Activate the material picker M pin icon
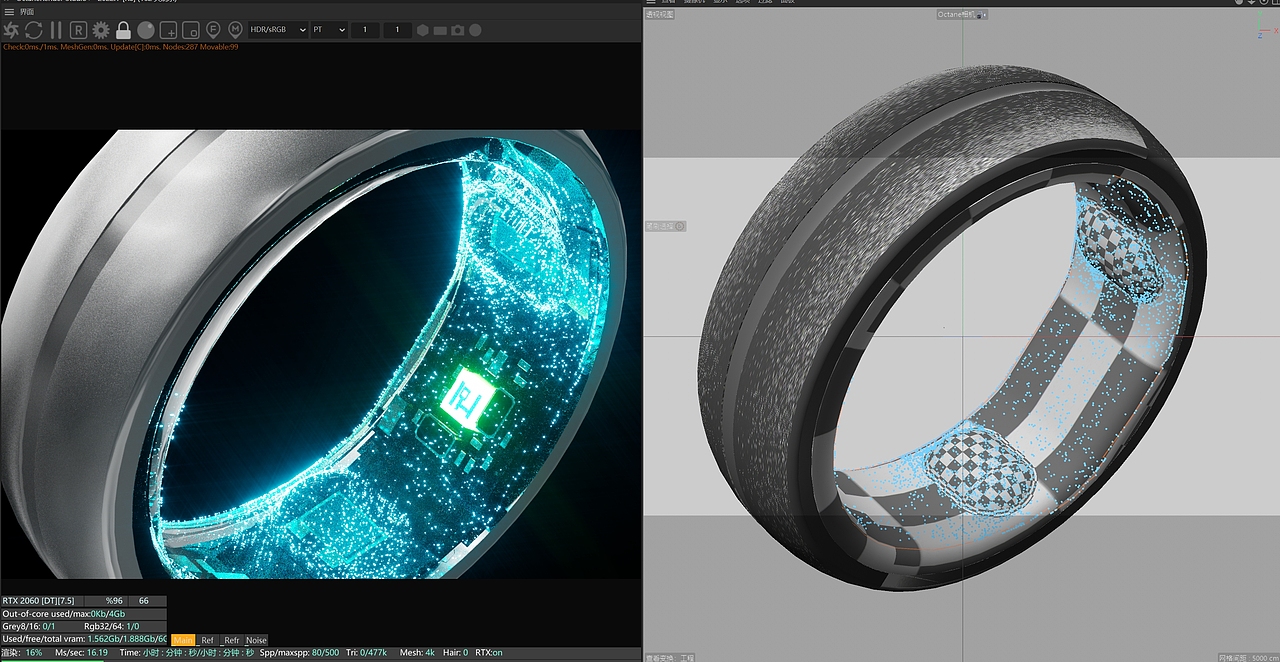1280x662 pixels. (236, 30)
